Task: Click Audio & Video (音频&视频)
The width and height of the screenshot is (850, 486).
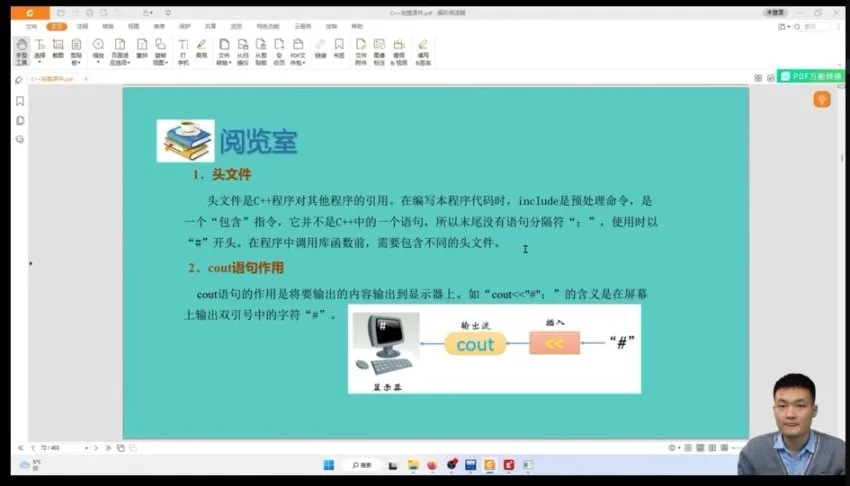Action: 399,51
